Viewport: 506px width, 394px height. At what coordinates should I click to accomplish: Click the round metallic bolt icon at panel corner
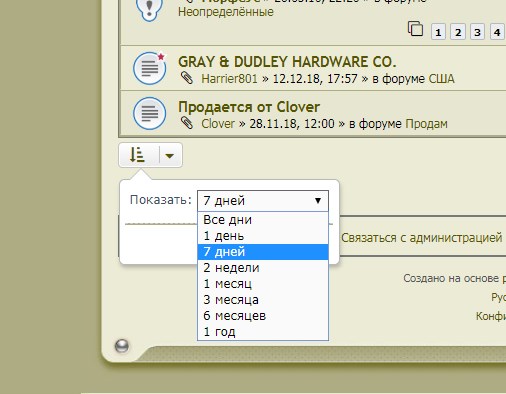pyautogui.click(x=122, y=346)
